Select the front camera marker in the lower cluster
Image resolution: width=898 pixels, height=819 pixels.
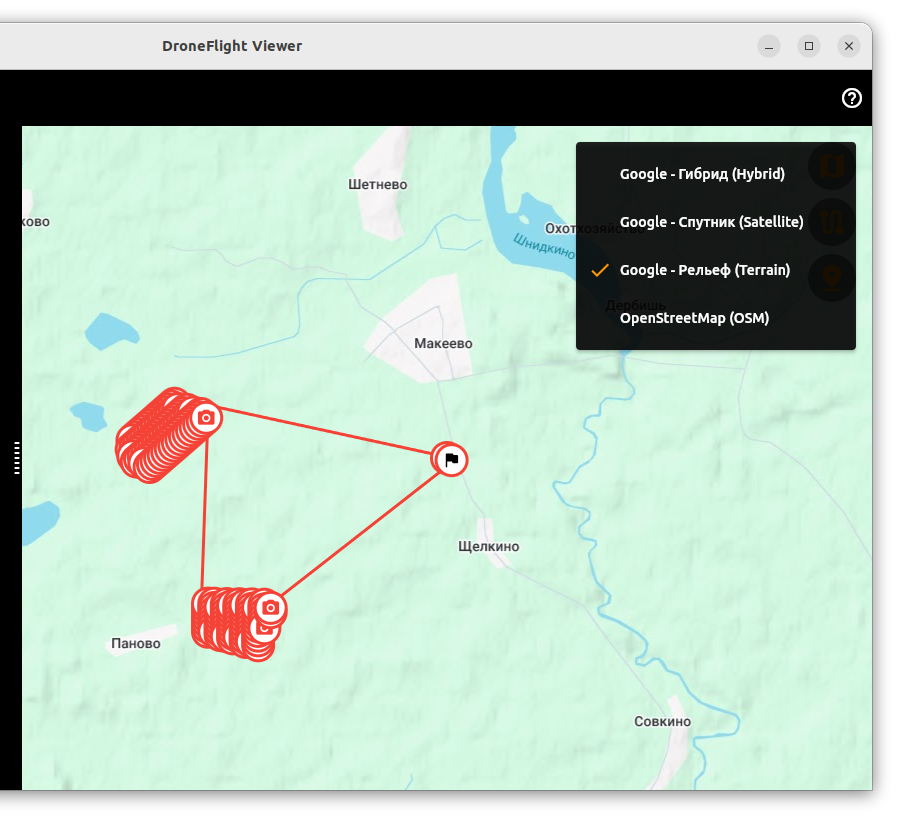(x=270, y=607)
